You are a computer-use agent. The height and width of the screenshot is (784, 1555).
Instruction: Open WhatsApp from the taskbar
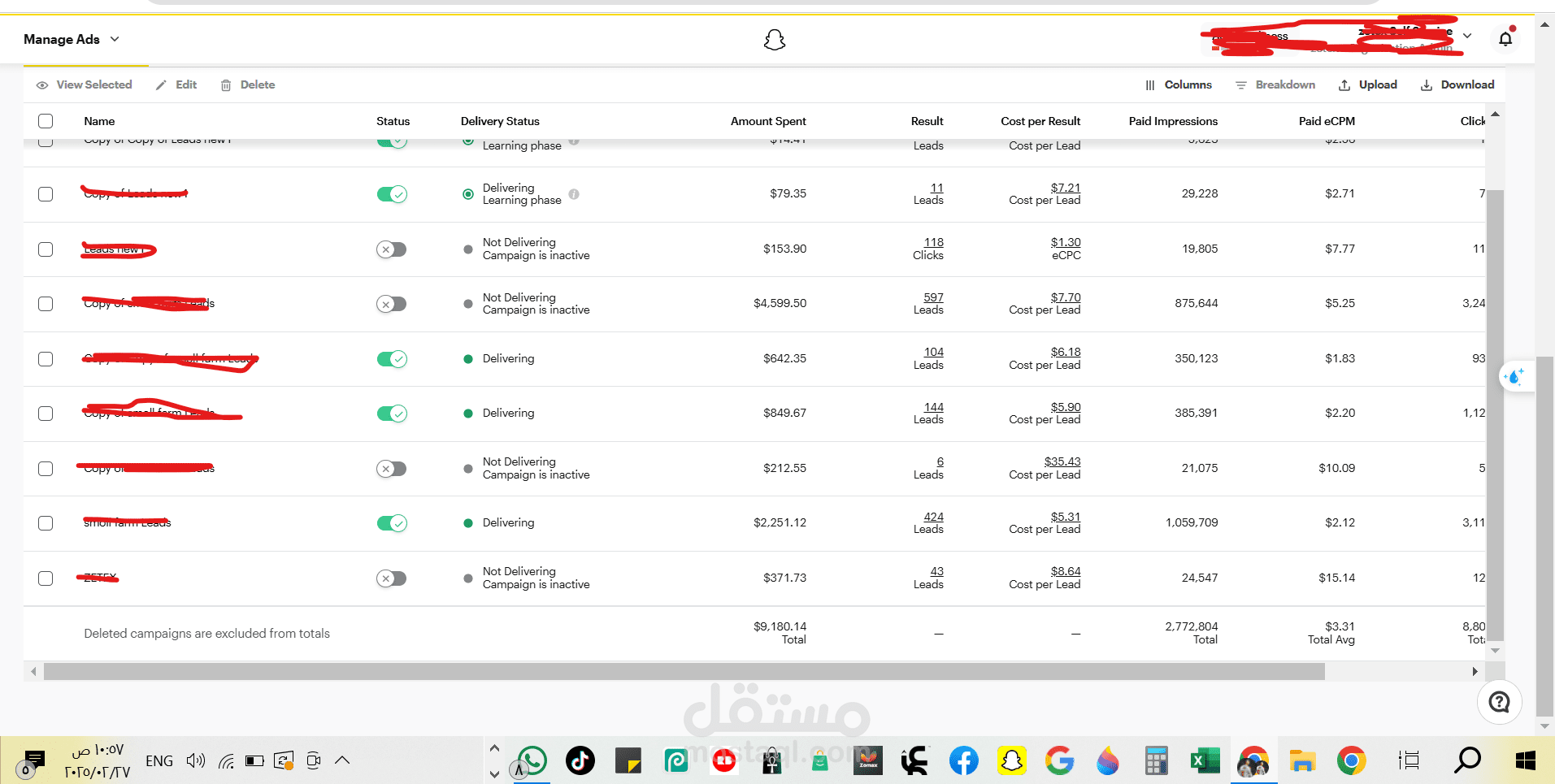[532, 760]
